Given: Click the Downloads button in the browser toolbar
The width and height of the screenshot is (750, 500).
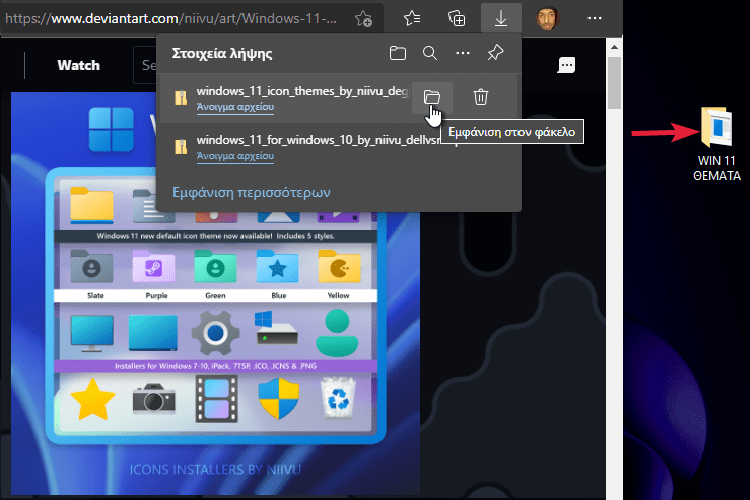Looking at the screenshot, I should [x=501, y=18].
